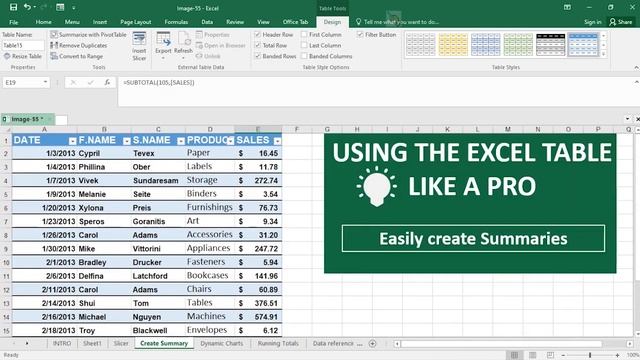Click the Share icon at top right

point(620,22)
